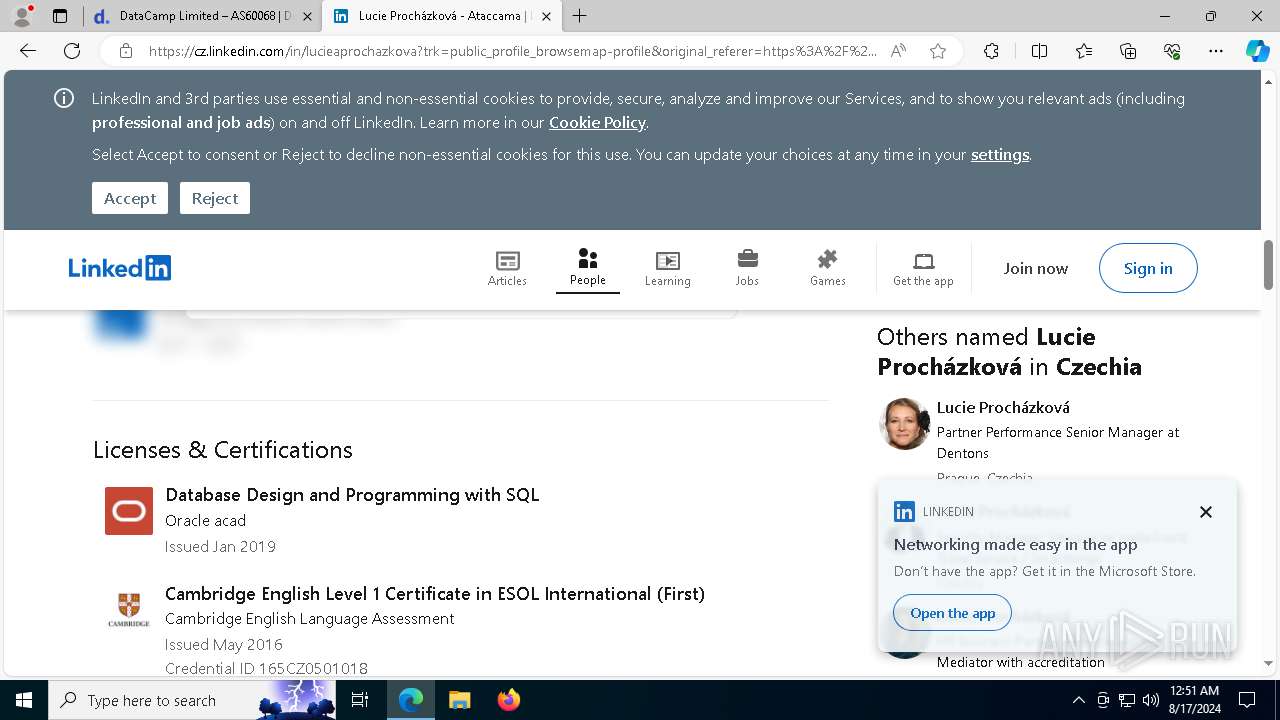Open the browser profile icon
Screen dimensions: 1280x720
pyautogui.click(x=22, y=16)
